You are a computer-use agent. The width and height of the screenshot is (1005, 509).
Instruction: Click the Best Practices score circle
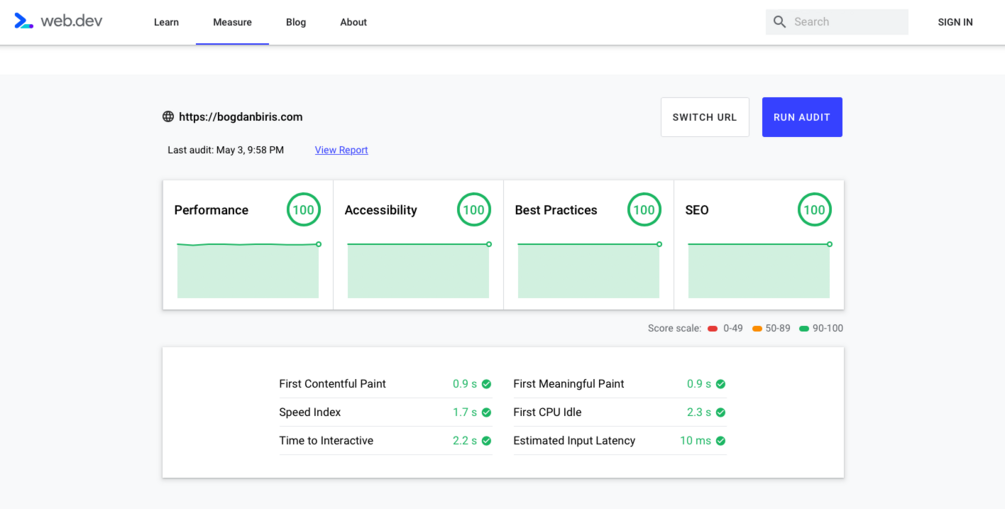[x=644, y=210]
